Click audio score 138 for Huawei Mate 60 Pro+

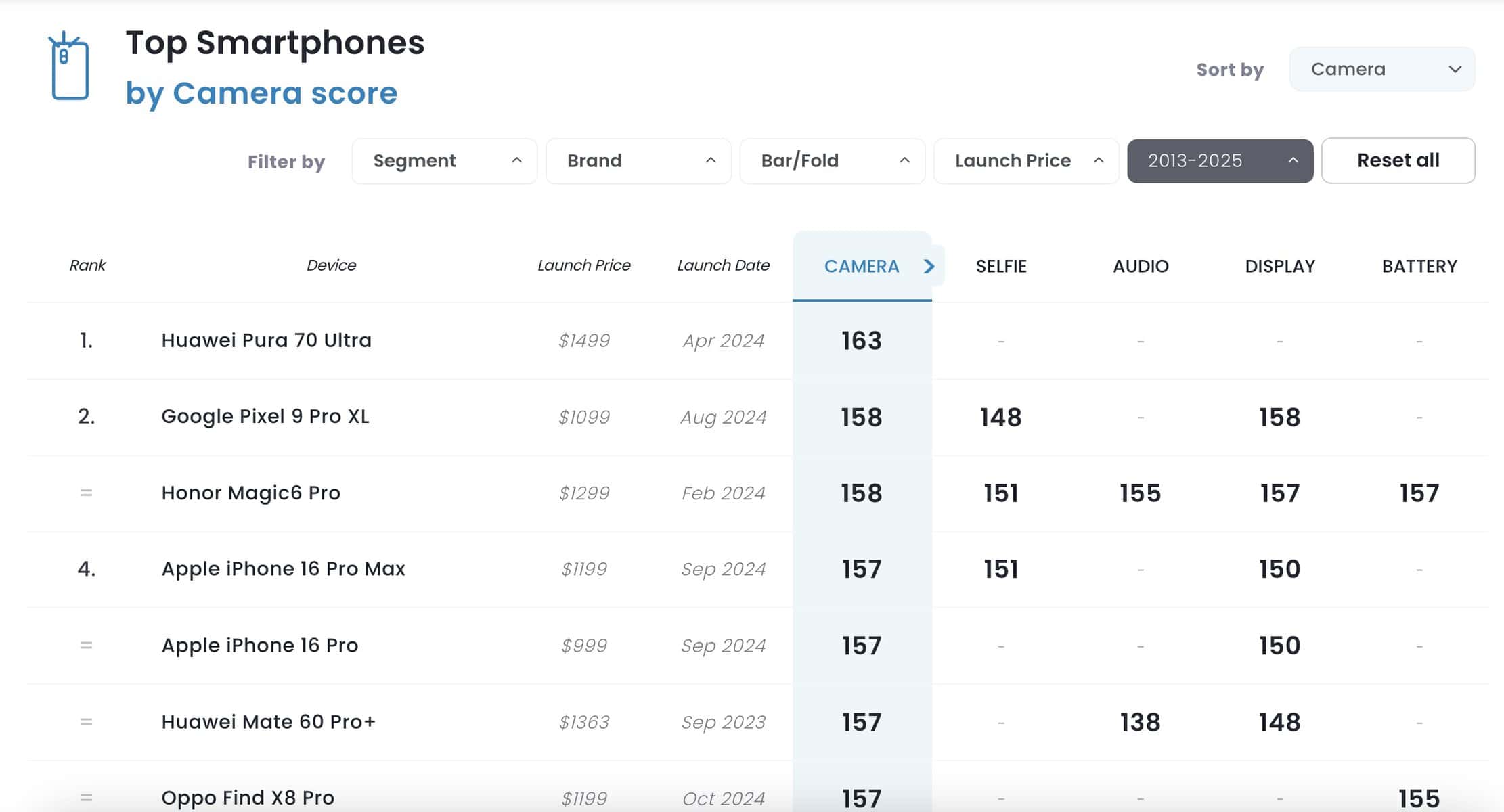point(1141,722)
